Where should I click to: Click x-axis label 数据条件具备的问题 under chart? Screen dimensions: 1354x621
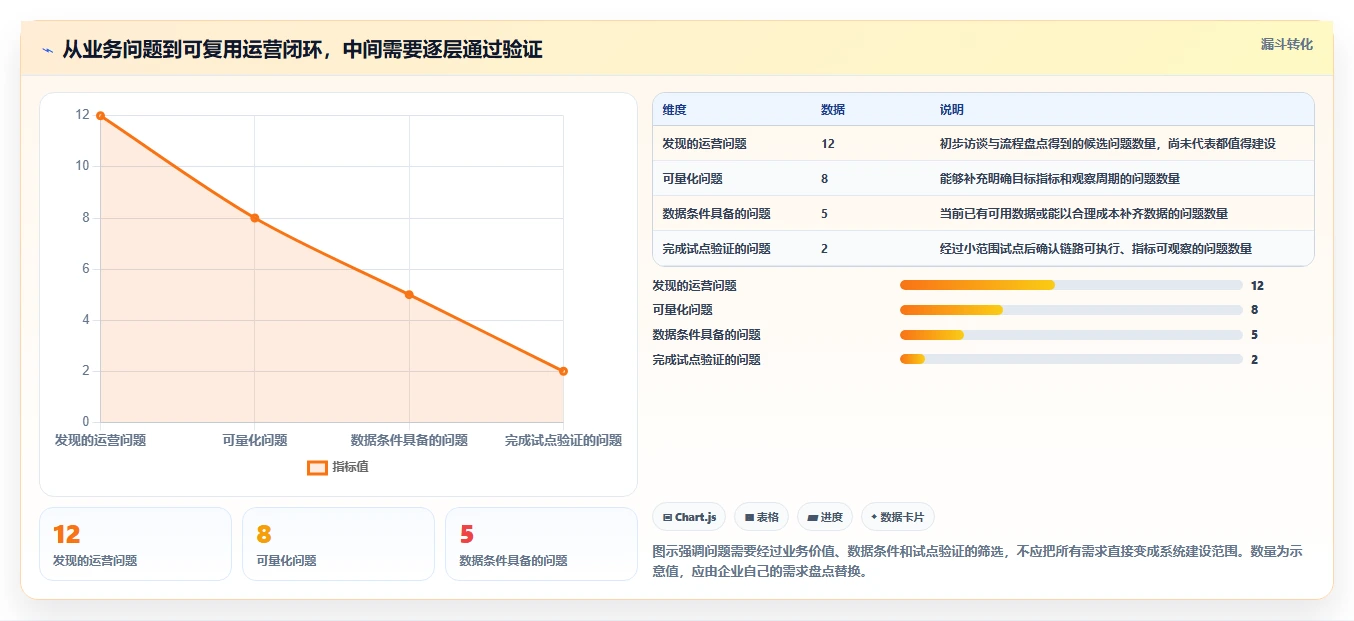(x=409, y=440)
